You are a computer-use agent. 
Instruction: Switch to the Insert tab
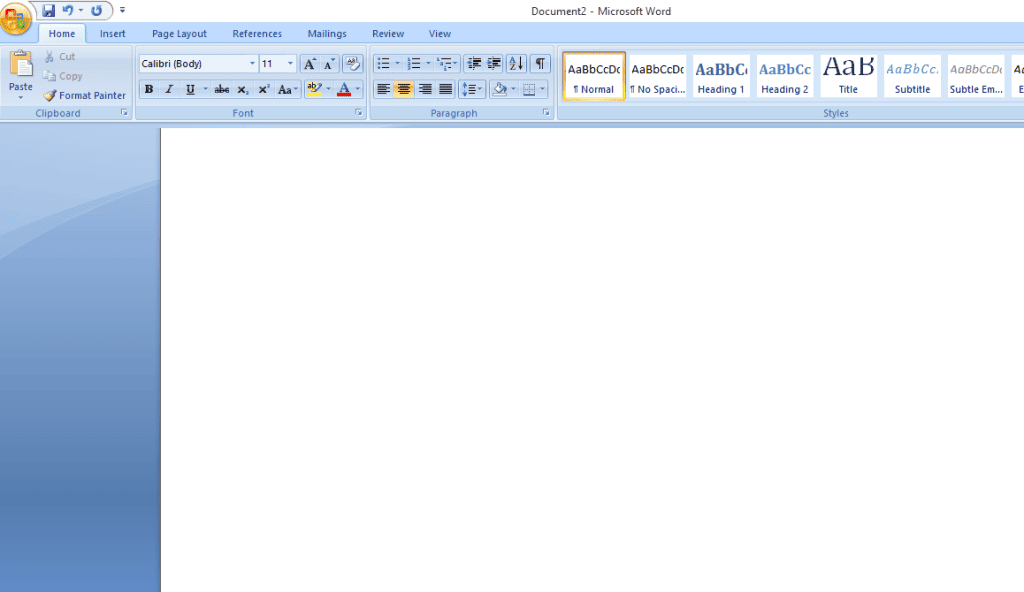coord(112,34)
